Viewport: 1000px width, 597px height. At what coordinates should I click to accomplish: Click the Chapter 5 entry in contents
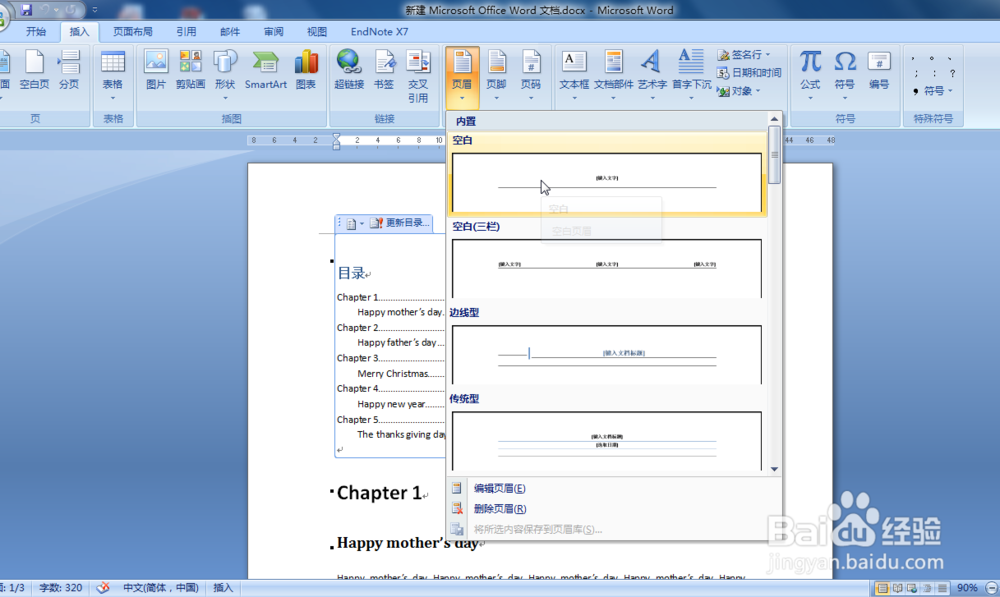coord(390,419)
